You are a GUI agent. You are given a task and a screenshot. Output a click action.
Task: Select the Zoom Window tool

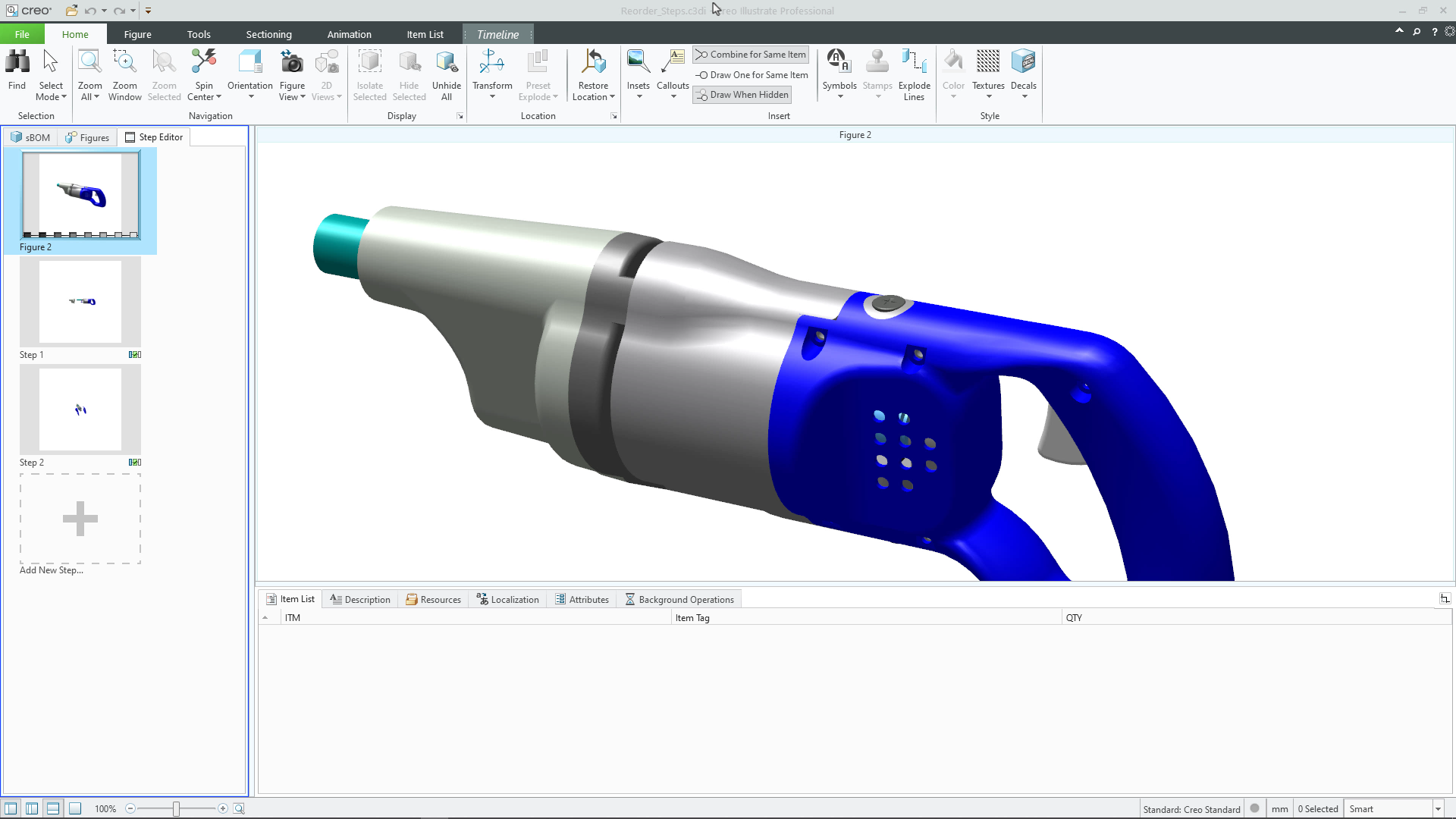click(x=124, y=74)
